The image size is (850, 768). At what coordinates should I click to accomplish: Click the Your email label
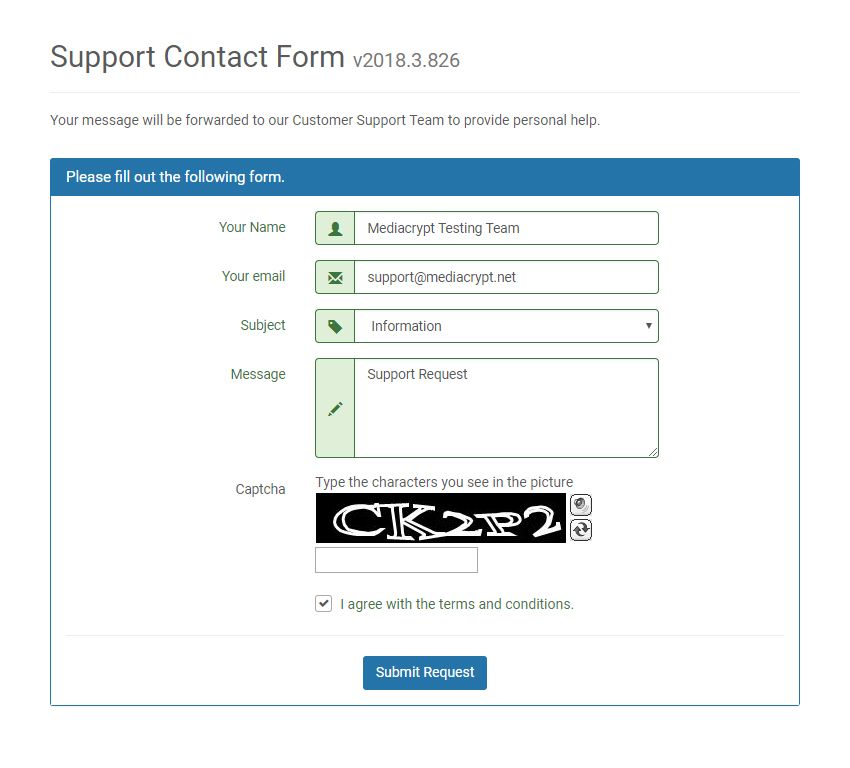coord(253,276)
